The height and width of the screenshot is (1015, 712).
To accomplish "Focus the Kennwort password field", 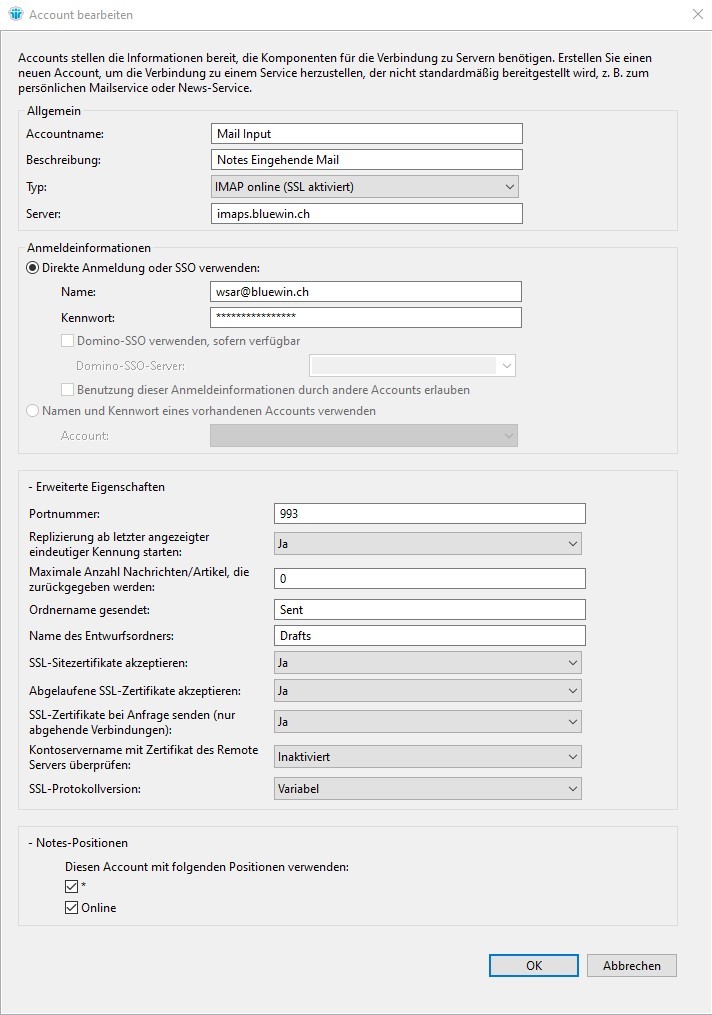I will click(366, 317).
